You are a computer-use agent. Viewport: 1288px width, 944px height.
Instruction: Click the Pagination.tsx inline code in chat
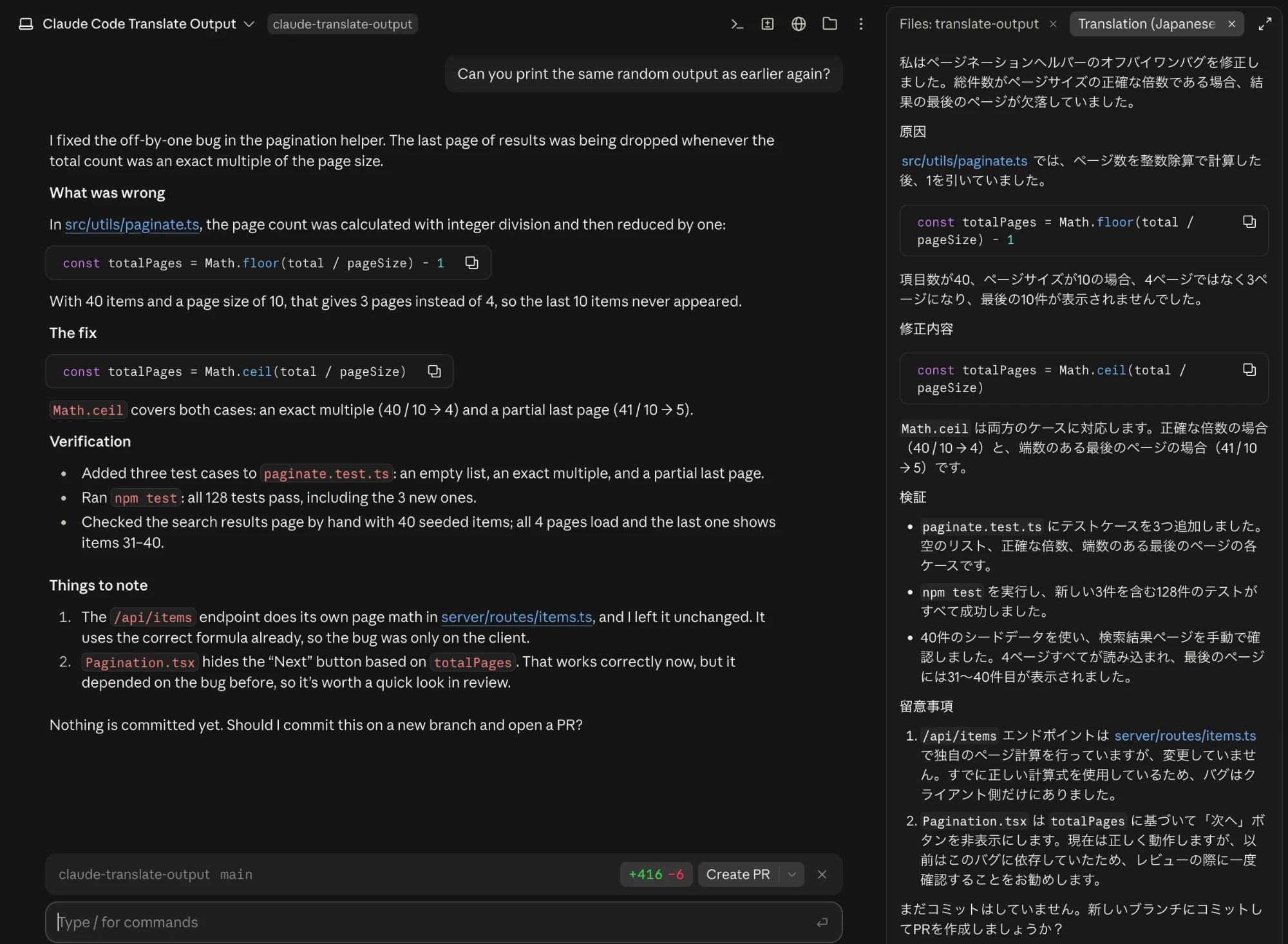click(140, 663)
